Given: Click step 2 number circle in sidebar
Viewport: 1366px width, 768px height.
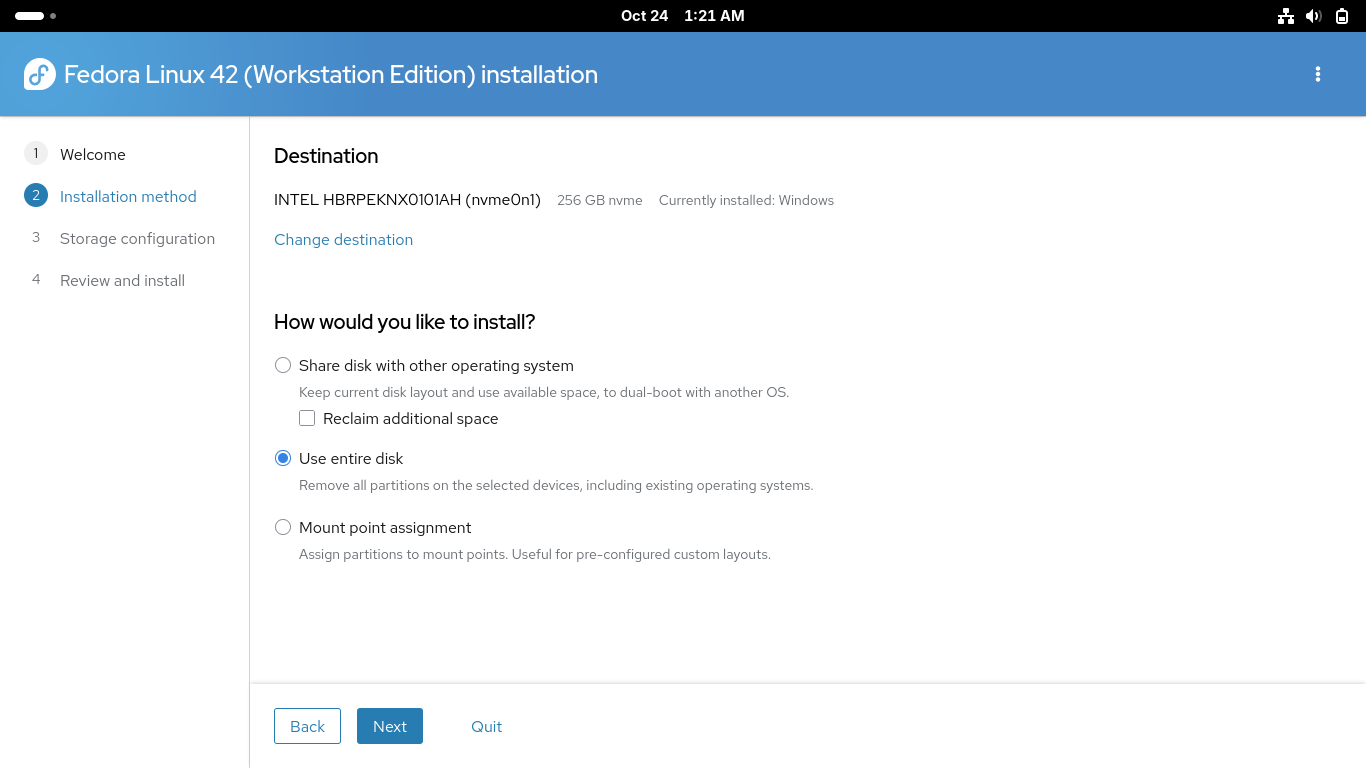Looking at the screenshot, I should coord(36,195).
